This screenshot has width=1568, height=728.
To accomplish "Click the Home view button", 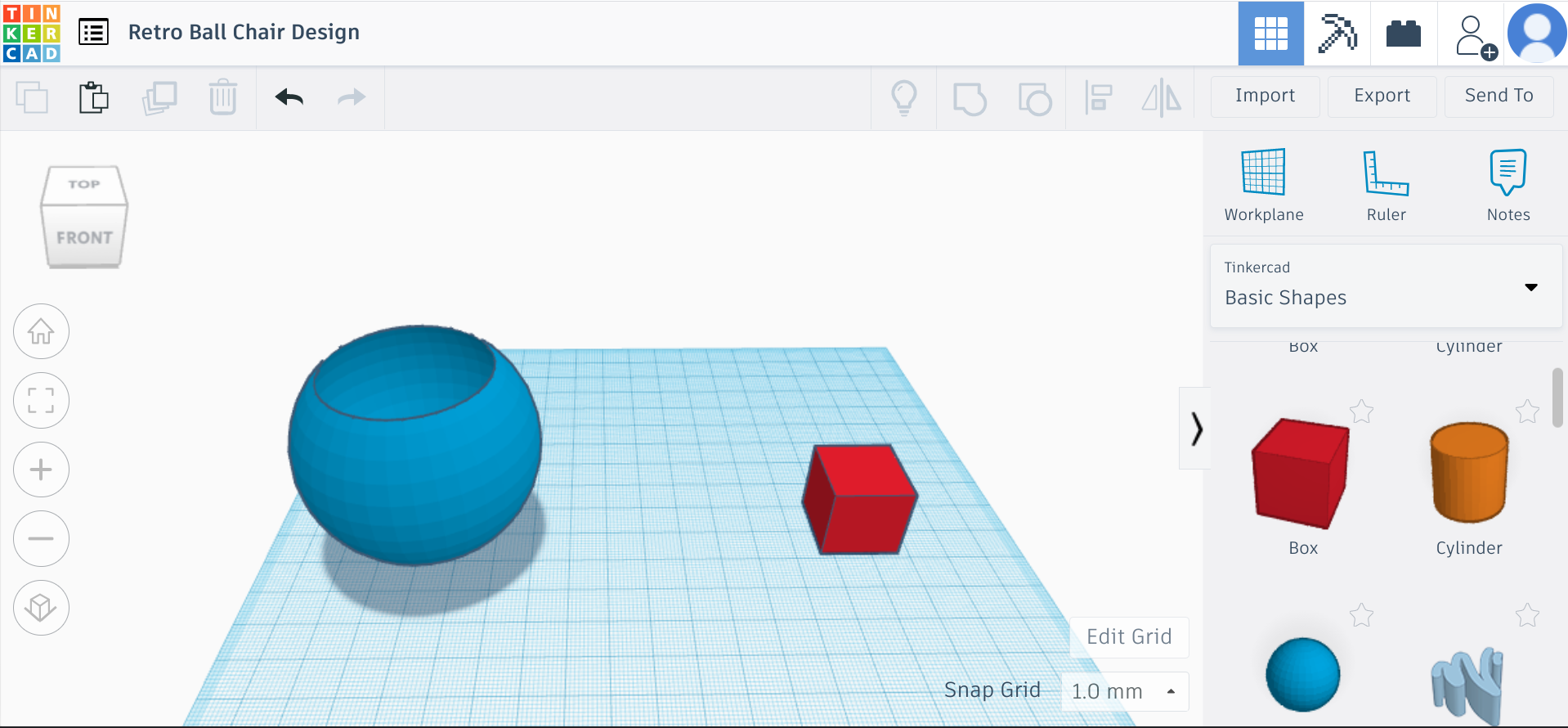I will click(x=41, y=331).
